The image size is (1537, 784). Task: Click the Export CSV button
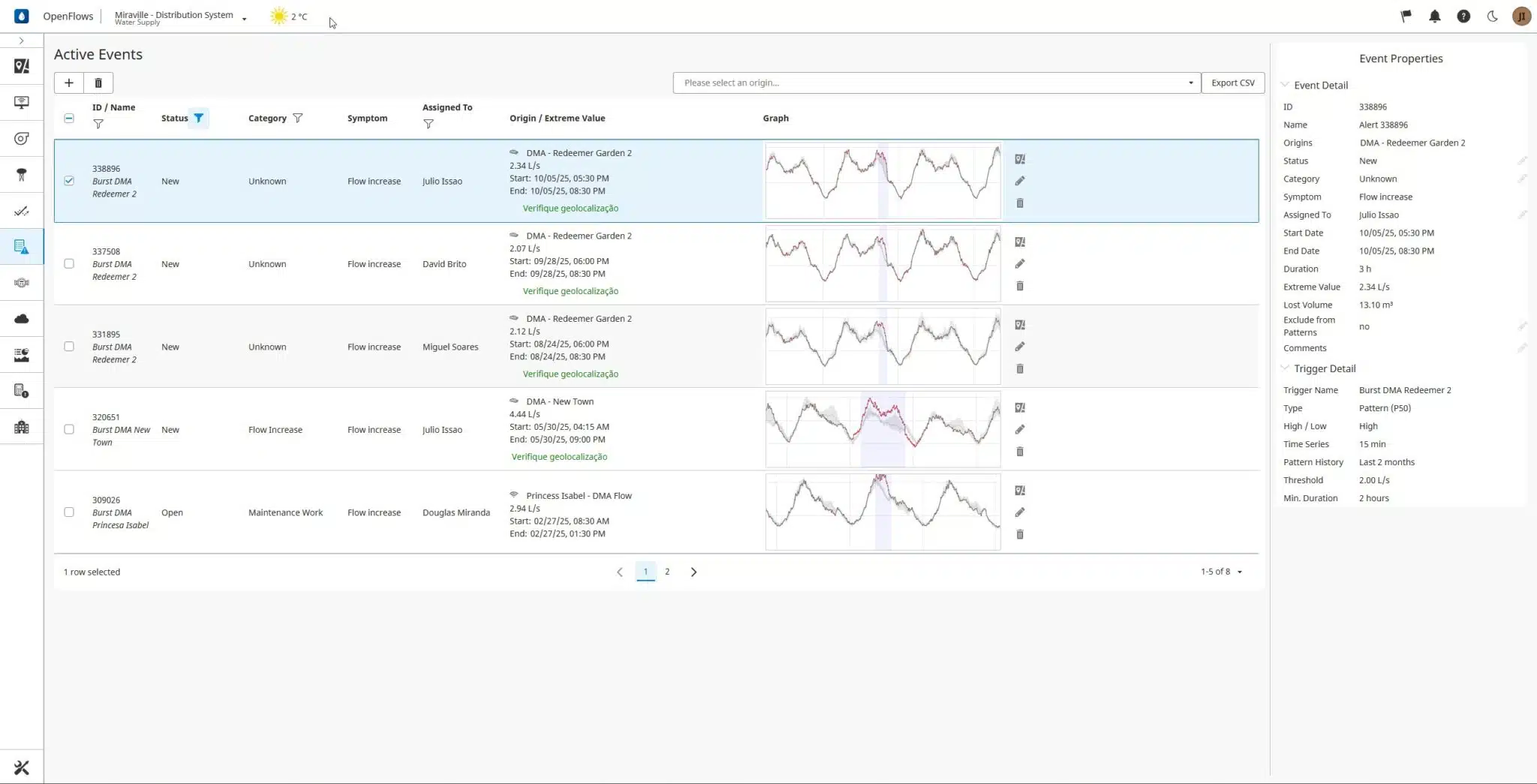1232,83
